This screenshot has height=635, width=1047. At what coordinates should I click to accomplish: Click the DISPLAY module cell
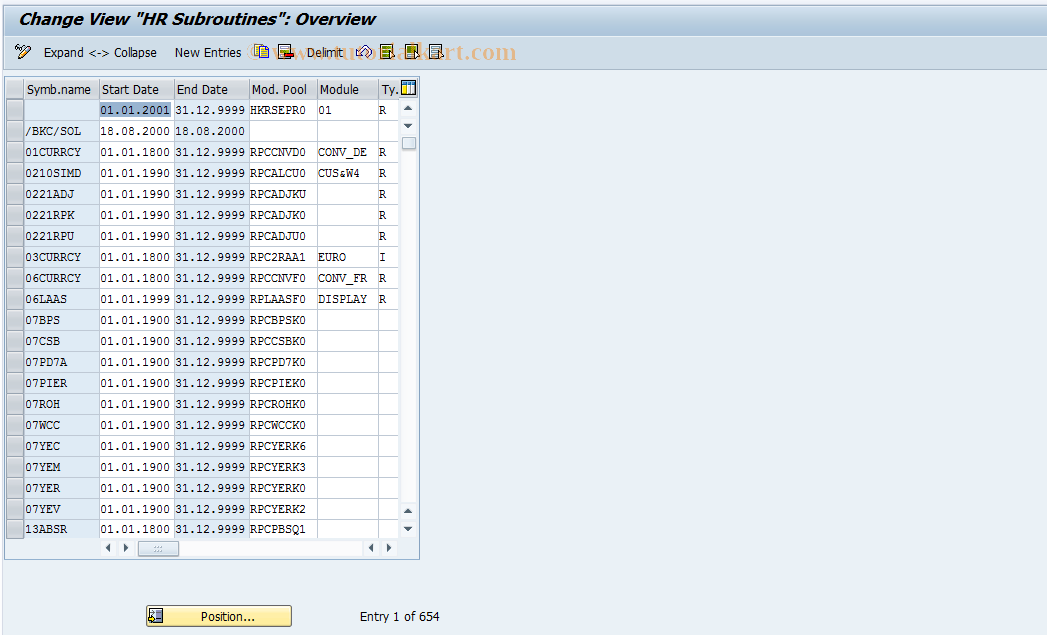point(347,299)
